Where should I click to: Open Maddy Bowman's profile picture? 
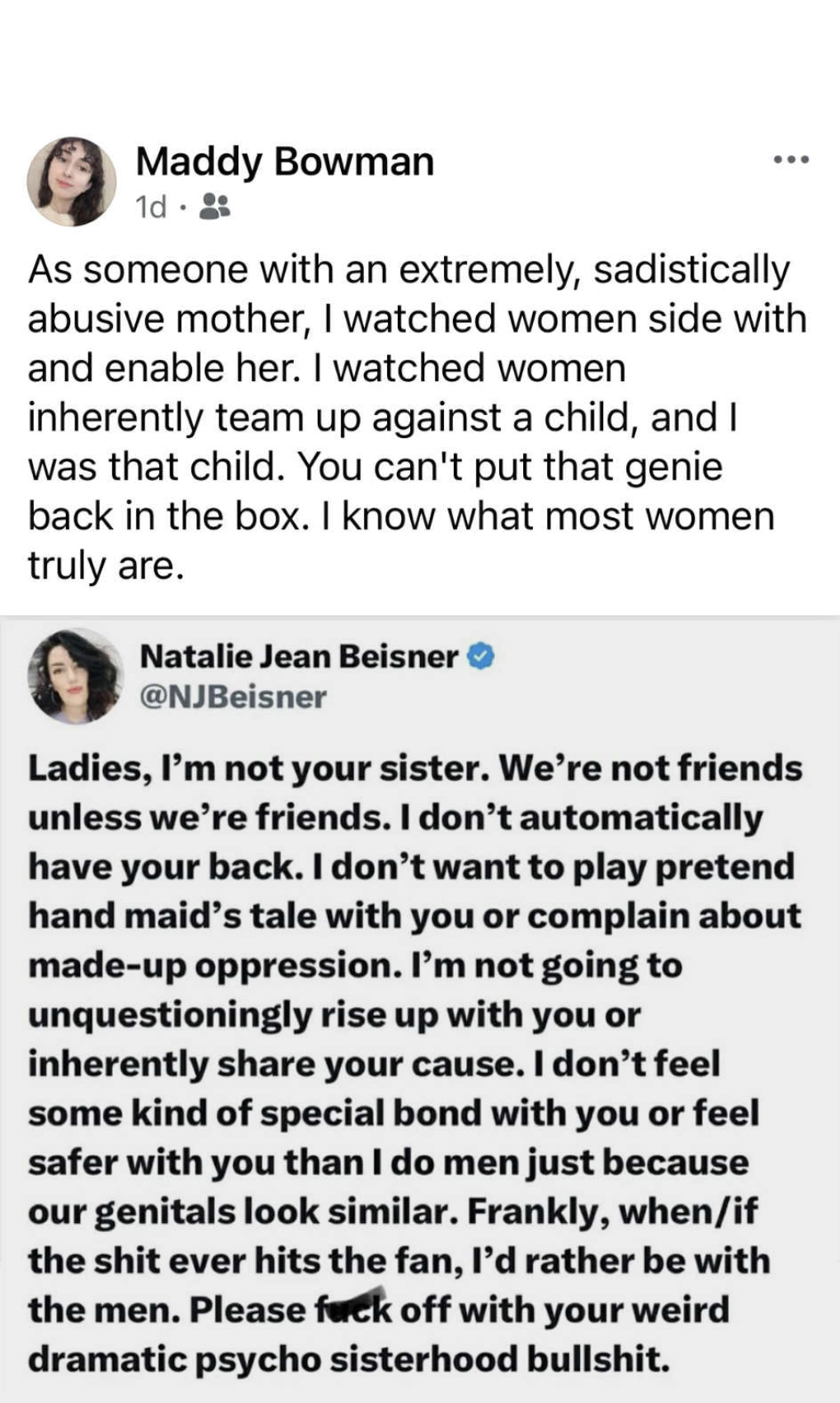point(71,182)
